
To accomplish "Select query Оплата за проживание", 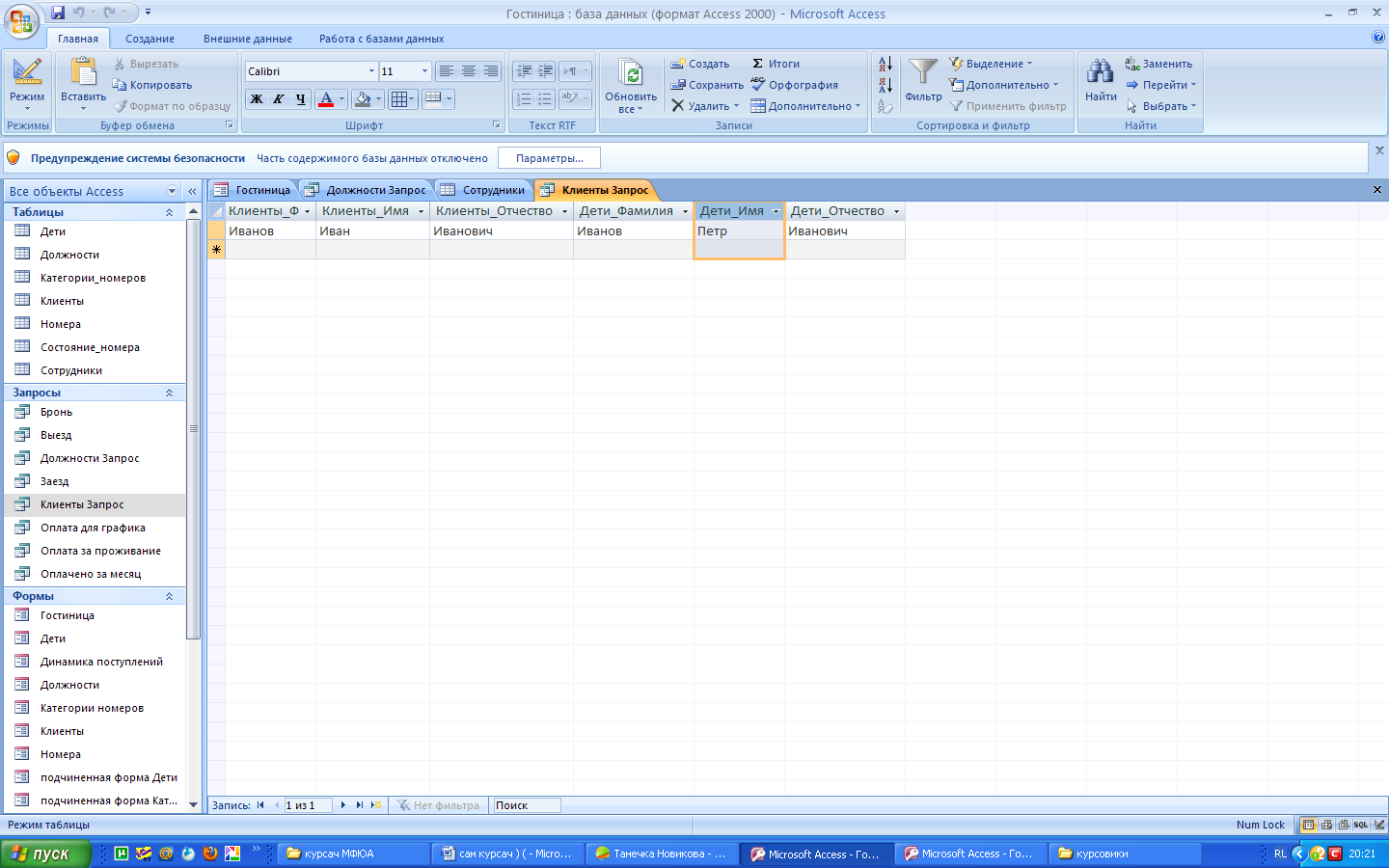I will tap(95, 551).
